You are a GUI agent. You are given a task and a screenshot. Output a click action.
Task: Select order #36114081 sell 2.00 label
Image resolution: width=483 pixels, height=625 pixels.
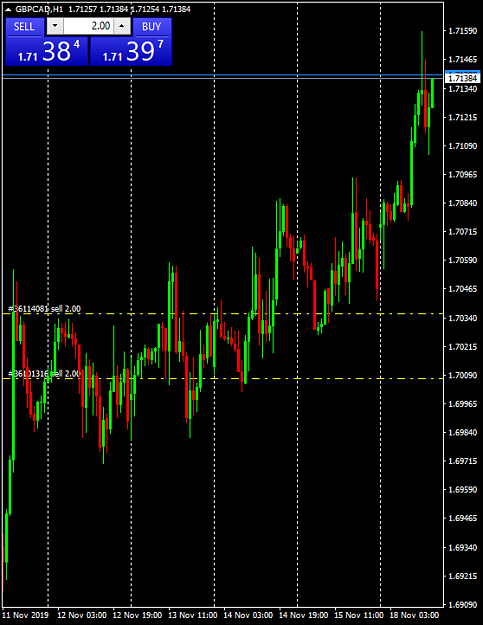44,309
